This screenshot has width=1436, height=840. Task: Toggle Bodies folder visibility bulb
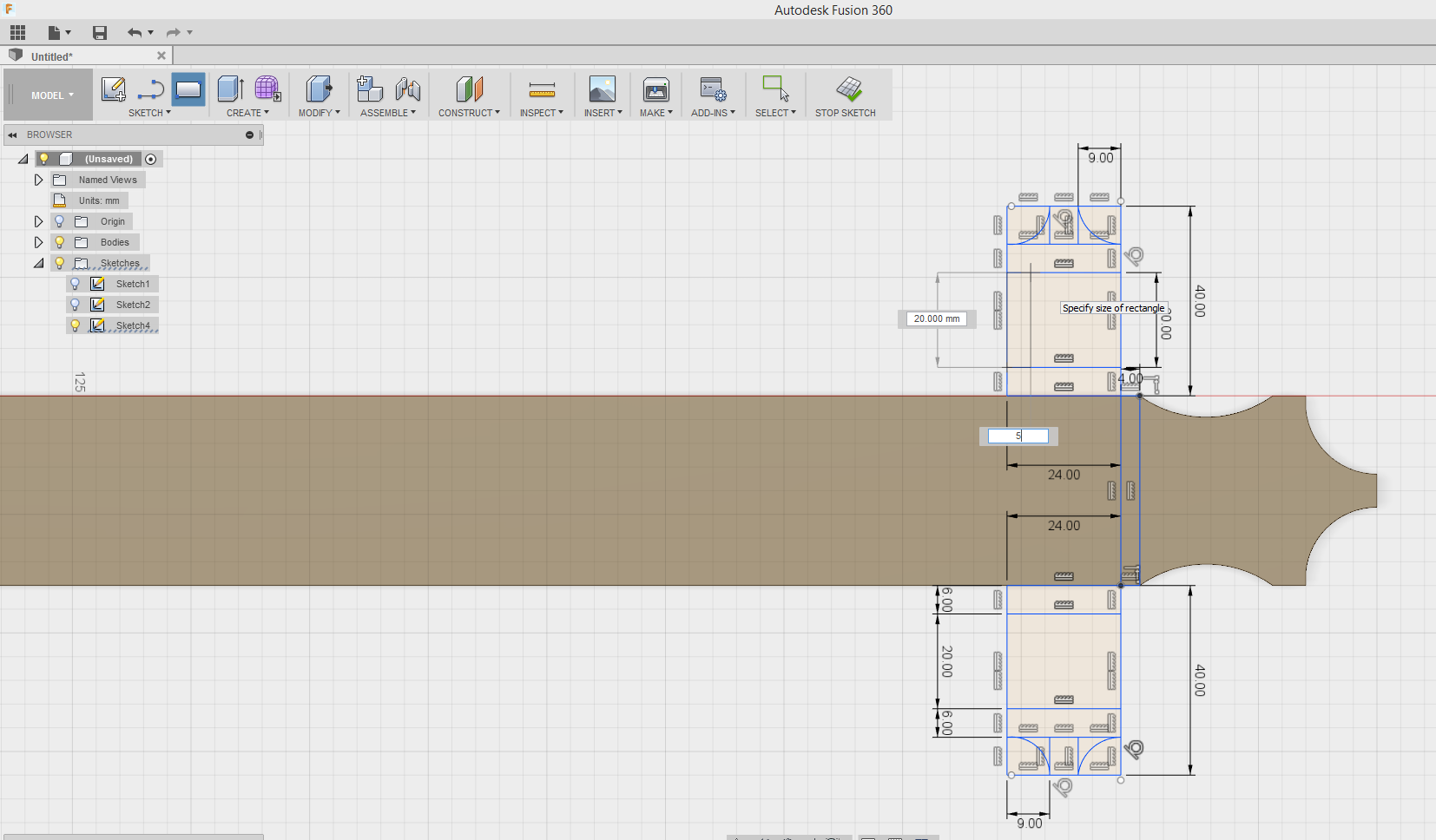59,242
